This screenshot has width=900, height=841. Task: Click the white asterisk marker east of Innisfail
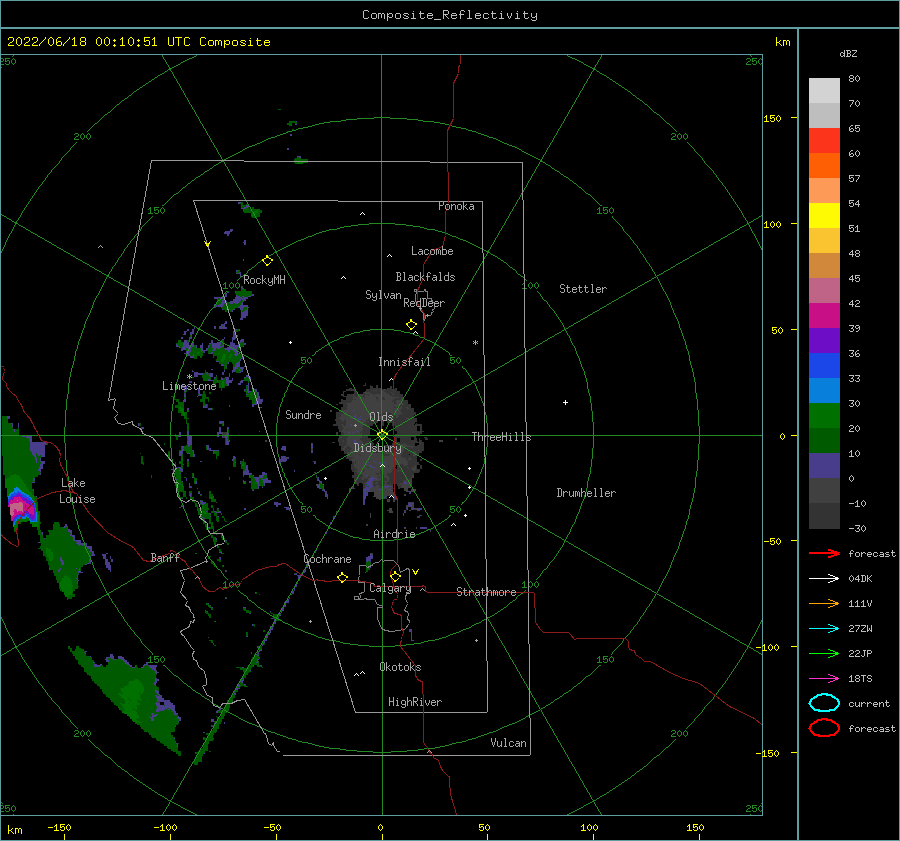click(x=475, y=343)
